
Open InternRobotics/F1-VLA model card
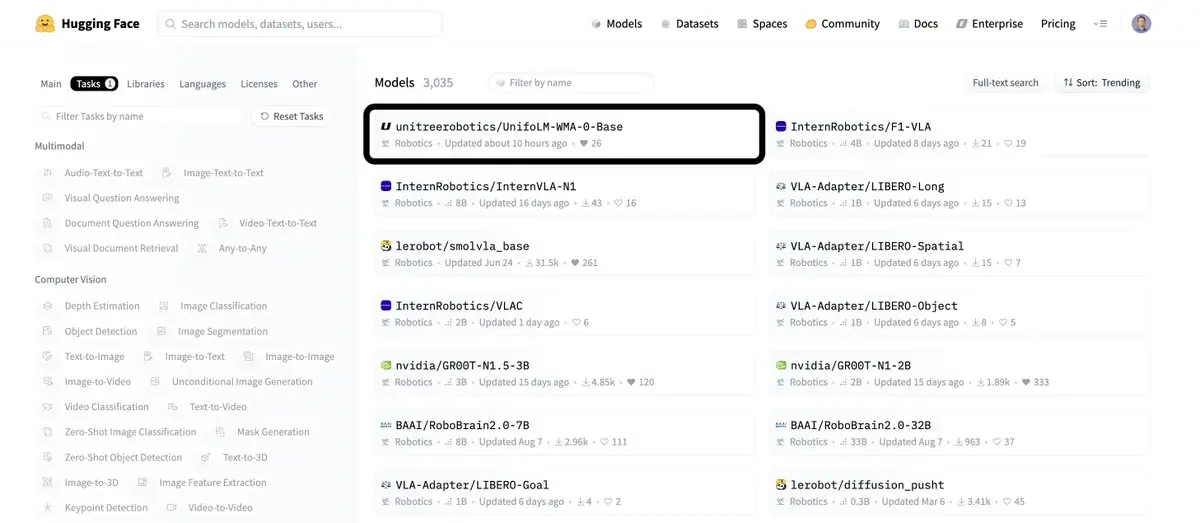[x=960, y=134]
